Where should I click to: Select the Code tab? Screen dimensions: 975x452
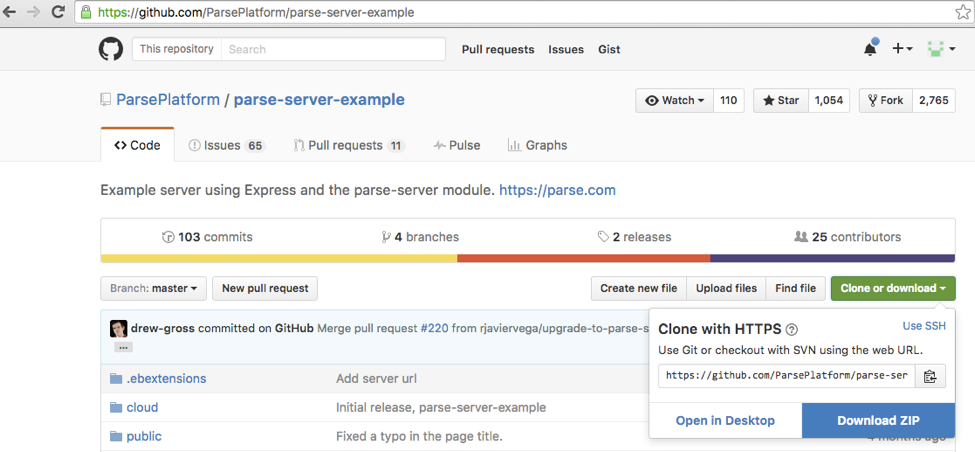click(x=137, y=145)
